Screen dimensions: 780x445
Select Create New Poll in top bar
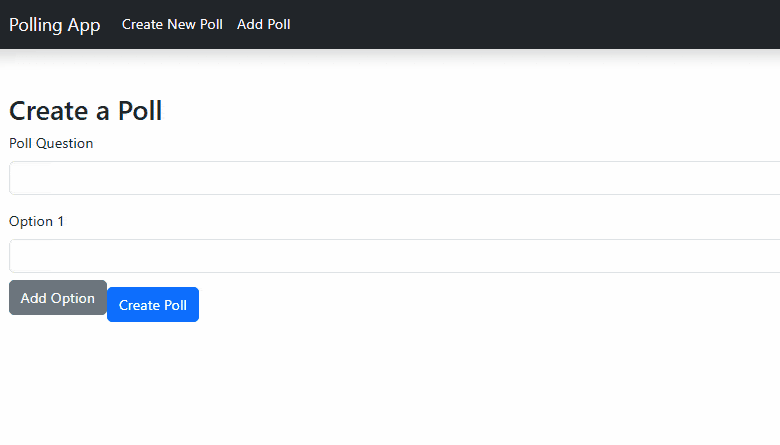click(172, 25)
